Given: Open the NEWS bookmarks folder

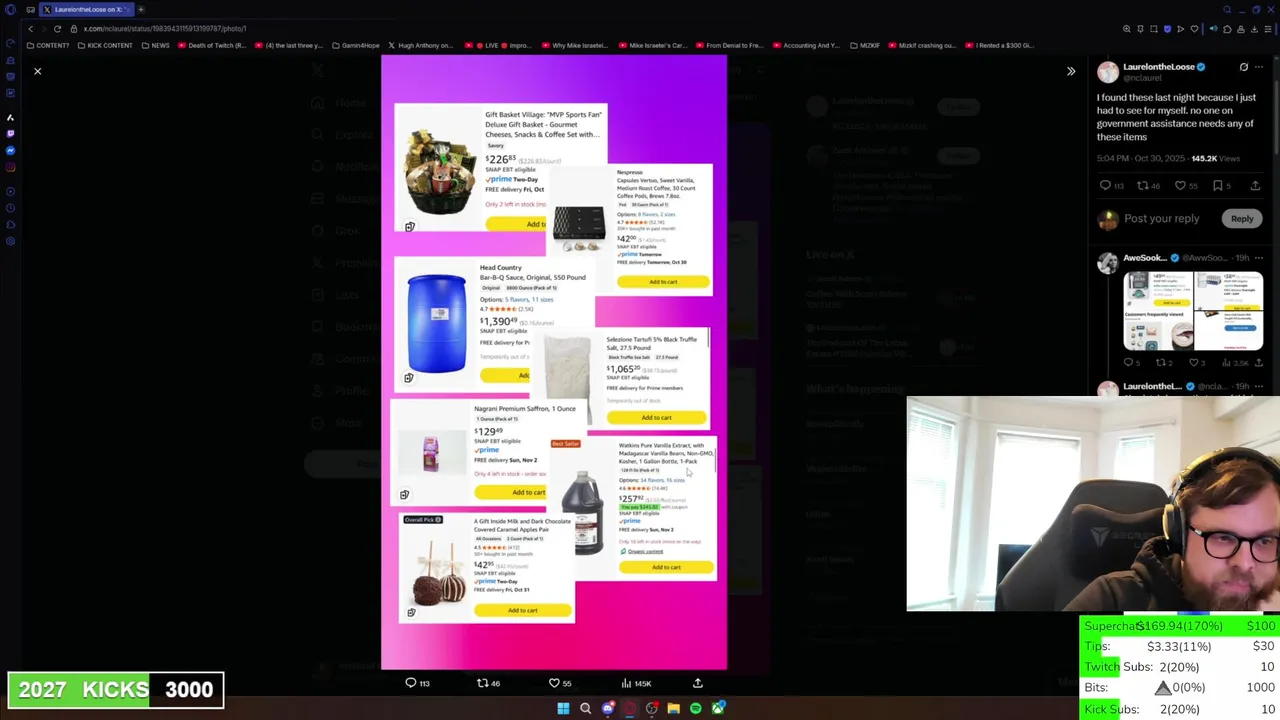Looking at the screenshot, I should pyautogui.click(x=155, y=45).
